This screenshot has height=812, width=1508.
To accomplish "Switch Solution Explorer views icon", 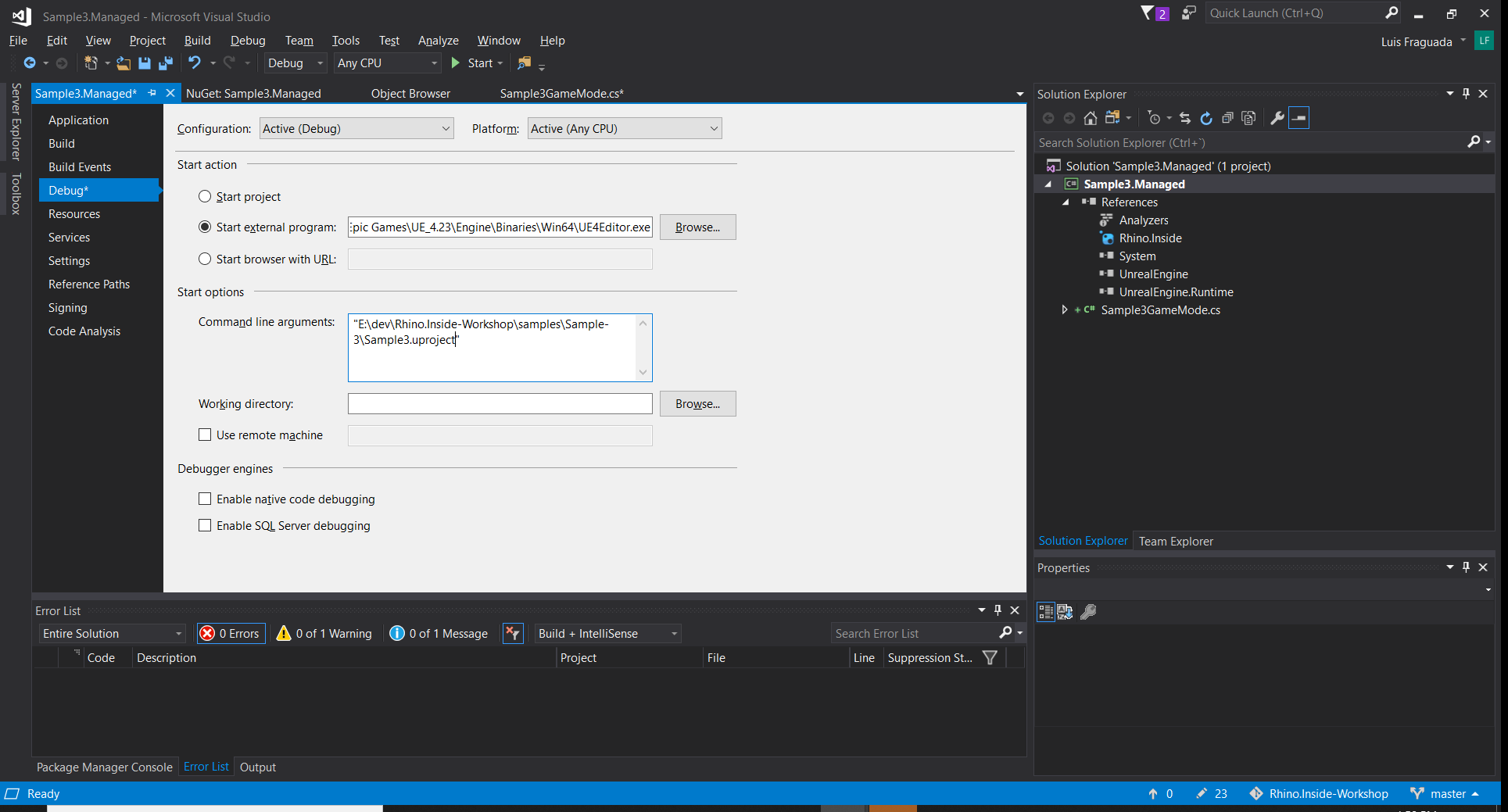I will click(x=1112, y=118).
